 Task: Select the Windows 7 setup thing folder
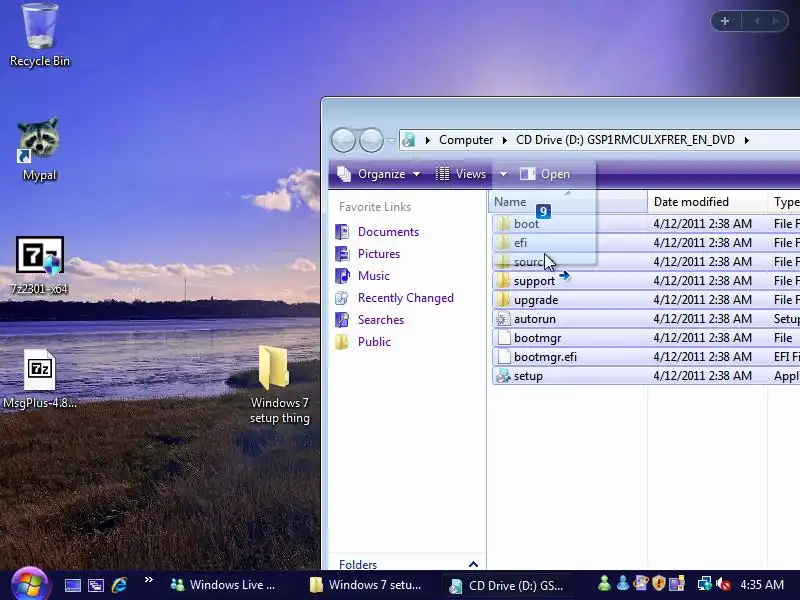pyautogui.click(x=279, y=385)
